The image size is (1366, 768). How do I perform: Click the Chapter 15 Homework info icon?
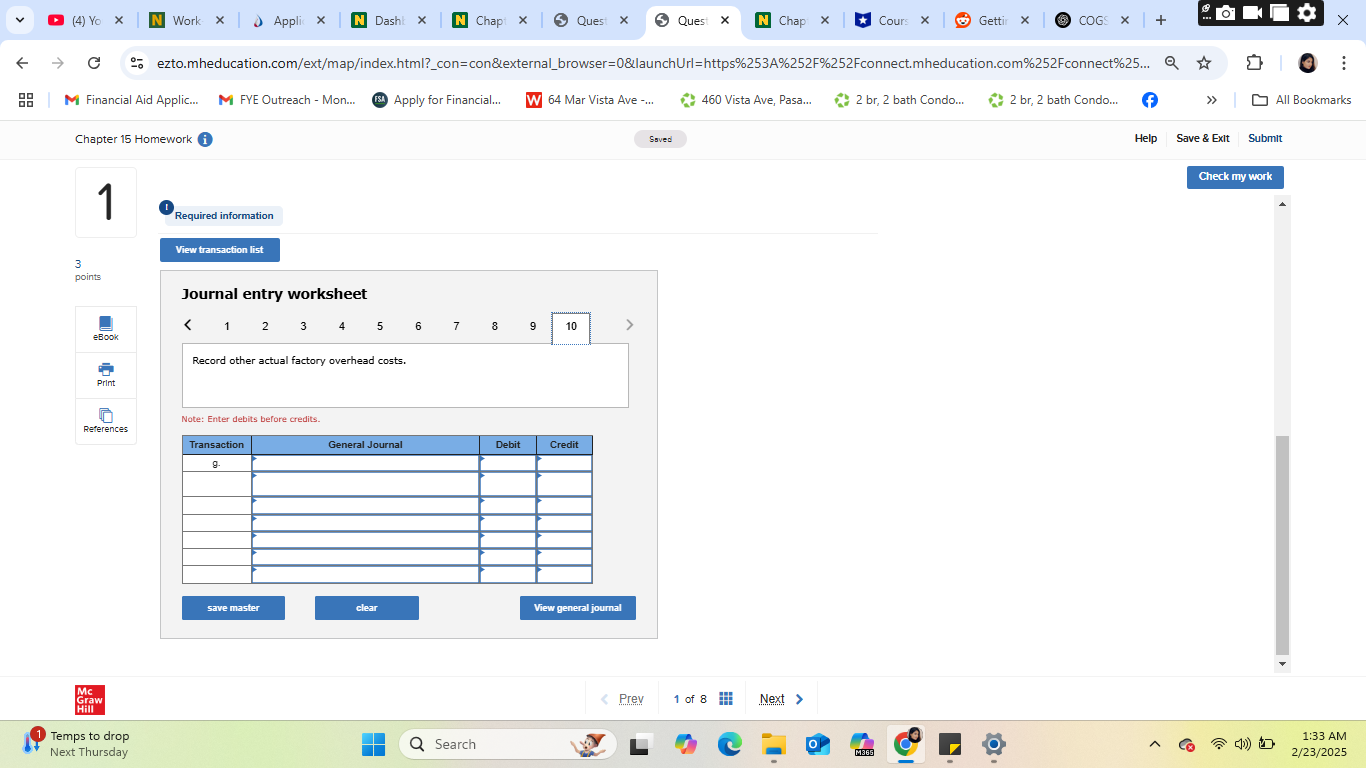pyautogui.click(x=205, y=139)
